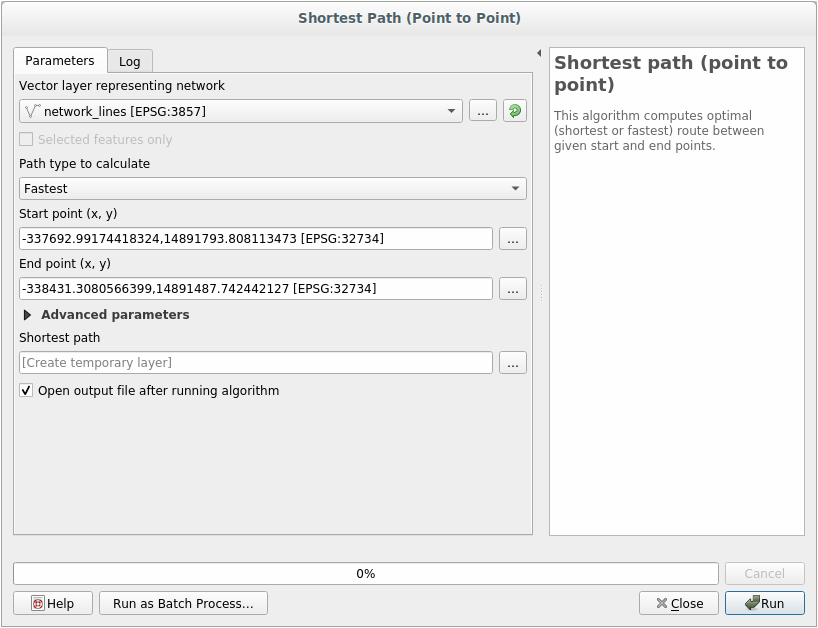Click the progress bar showing 0%

pyautogui.click(x=365, y=573)
